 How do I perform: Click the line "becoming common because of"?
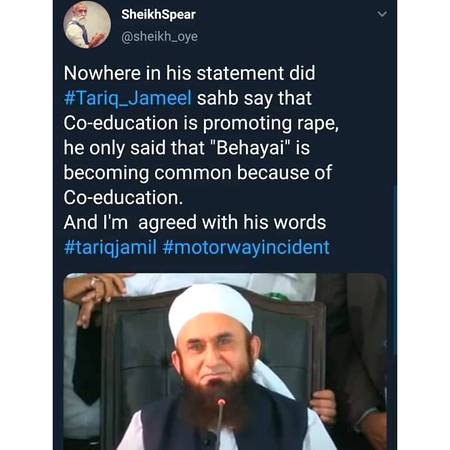coord(198,173)
